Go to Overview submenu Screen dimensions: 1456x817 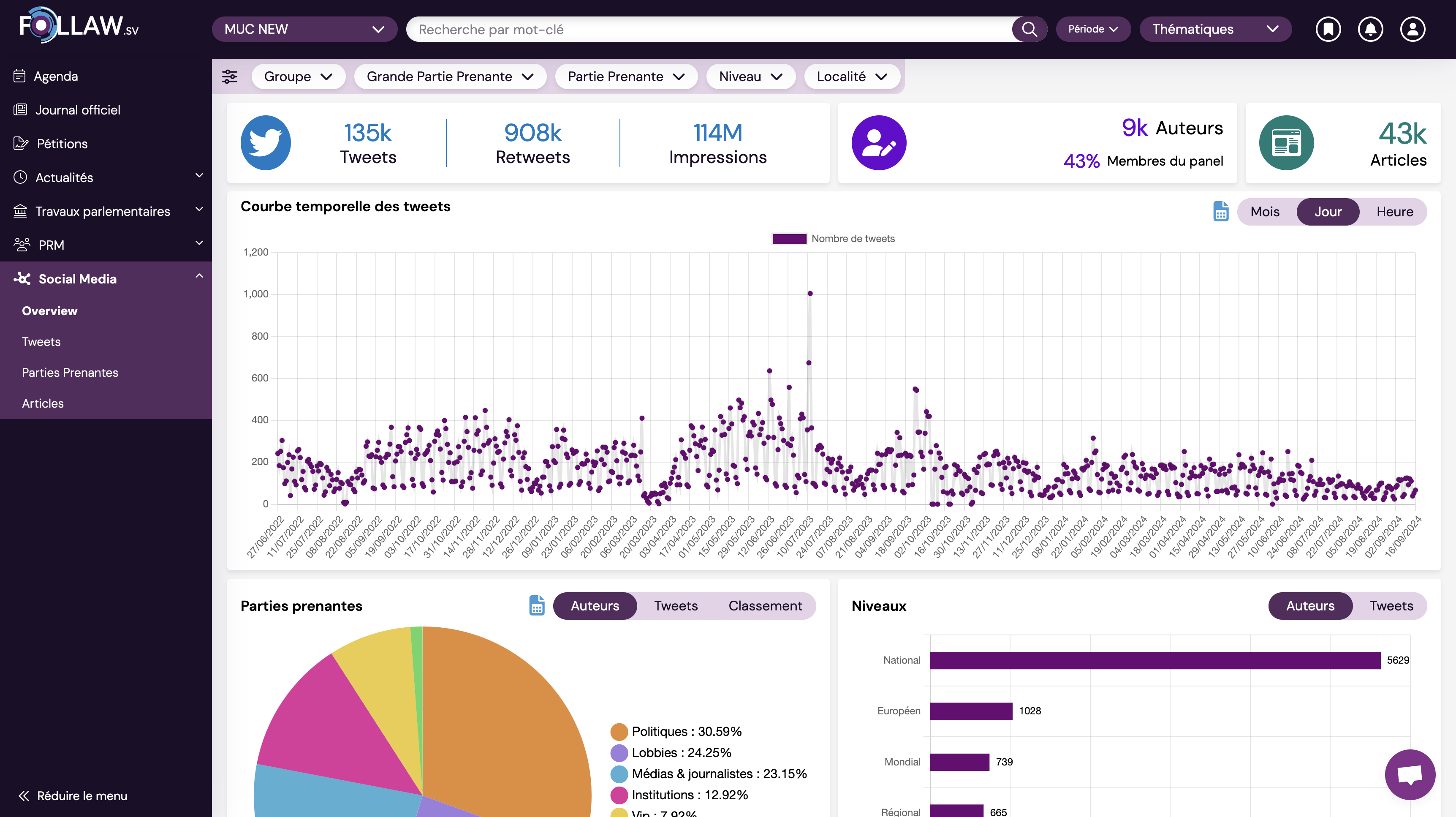point(50,311)
